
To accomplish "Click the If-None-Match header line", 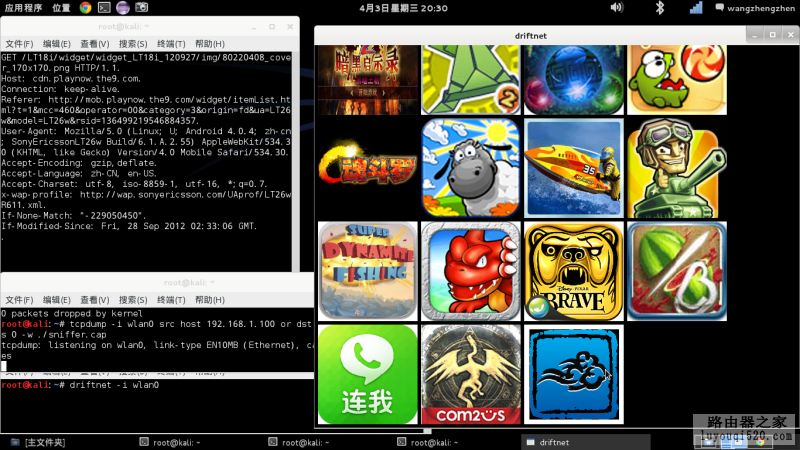I will pos(74,216).
